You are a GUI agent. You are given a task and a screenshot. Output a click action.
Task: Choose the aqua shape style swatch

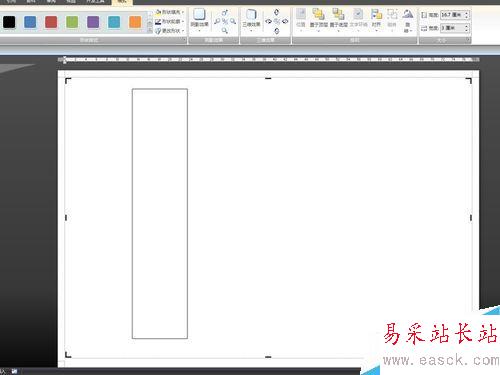point(114,22)
